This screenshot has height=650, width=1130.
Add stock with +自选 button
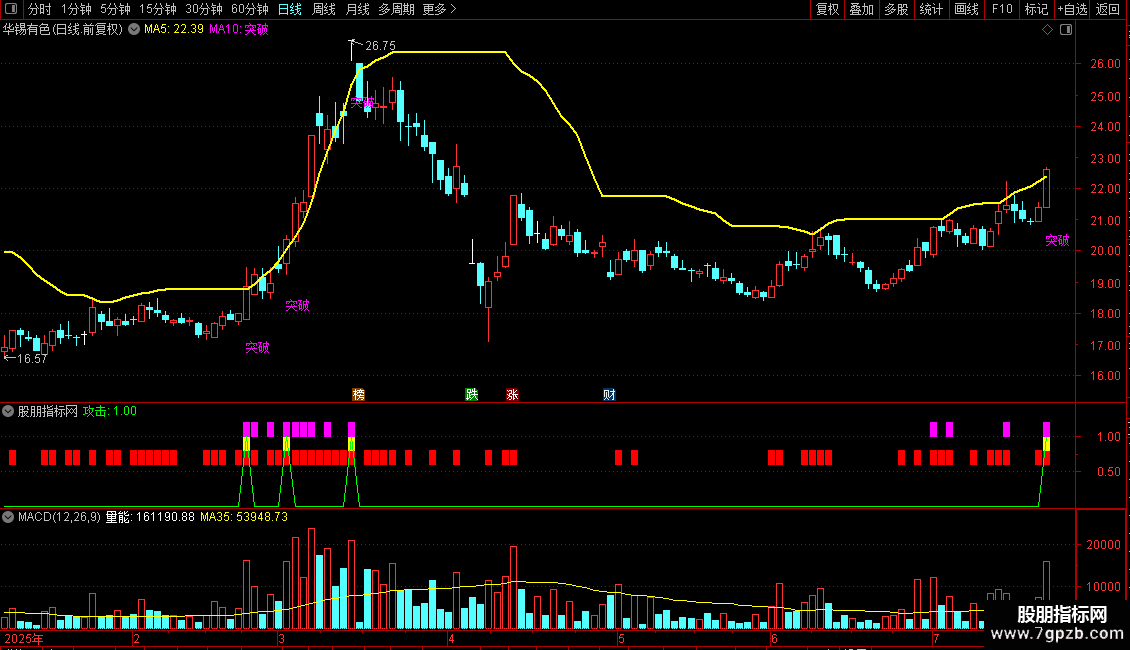(x=1072, y=9)
